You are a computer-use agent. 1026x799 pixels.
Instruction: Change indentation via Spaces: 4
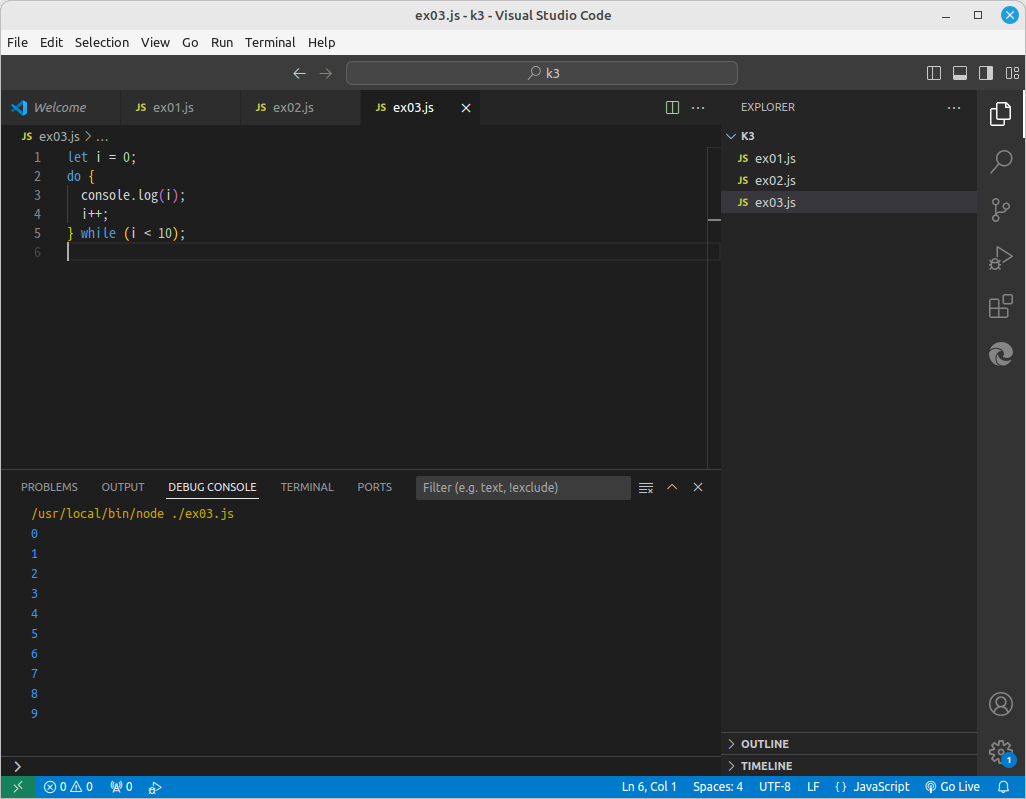(x=718, y=787)
